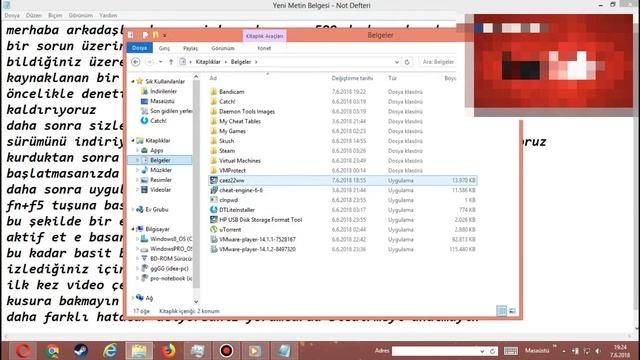Image resolution: width=640 pixels, height=360 pixels.
Task: Expand the Ağ network node
Action: [x=133, y=298]
